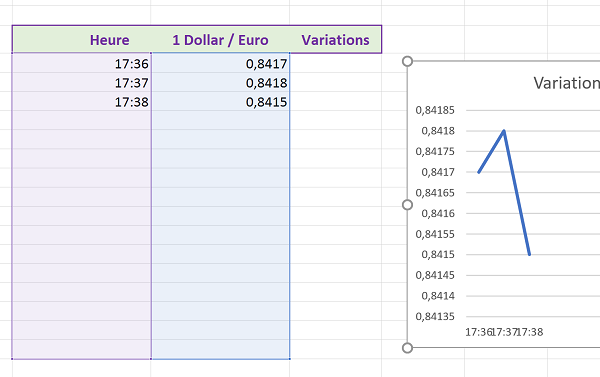Click the chart's top-left resize handle
600x377 pixels.
(408, 61)
